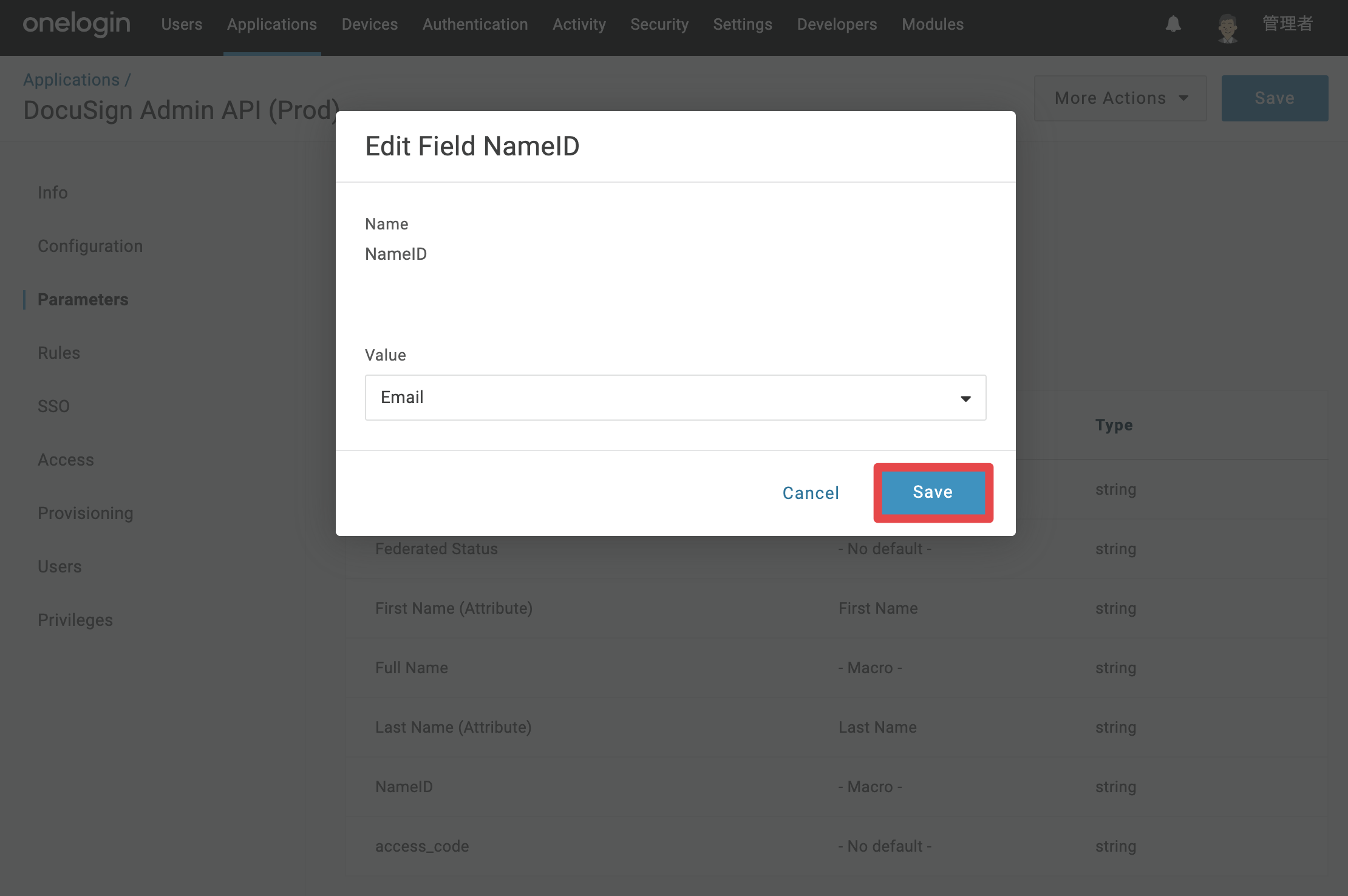The width and height of the screenshot is (1348, 896).
Task: Click the Edit Field NameID dialog title
Action: pos(472,146)
